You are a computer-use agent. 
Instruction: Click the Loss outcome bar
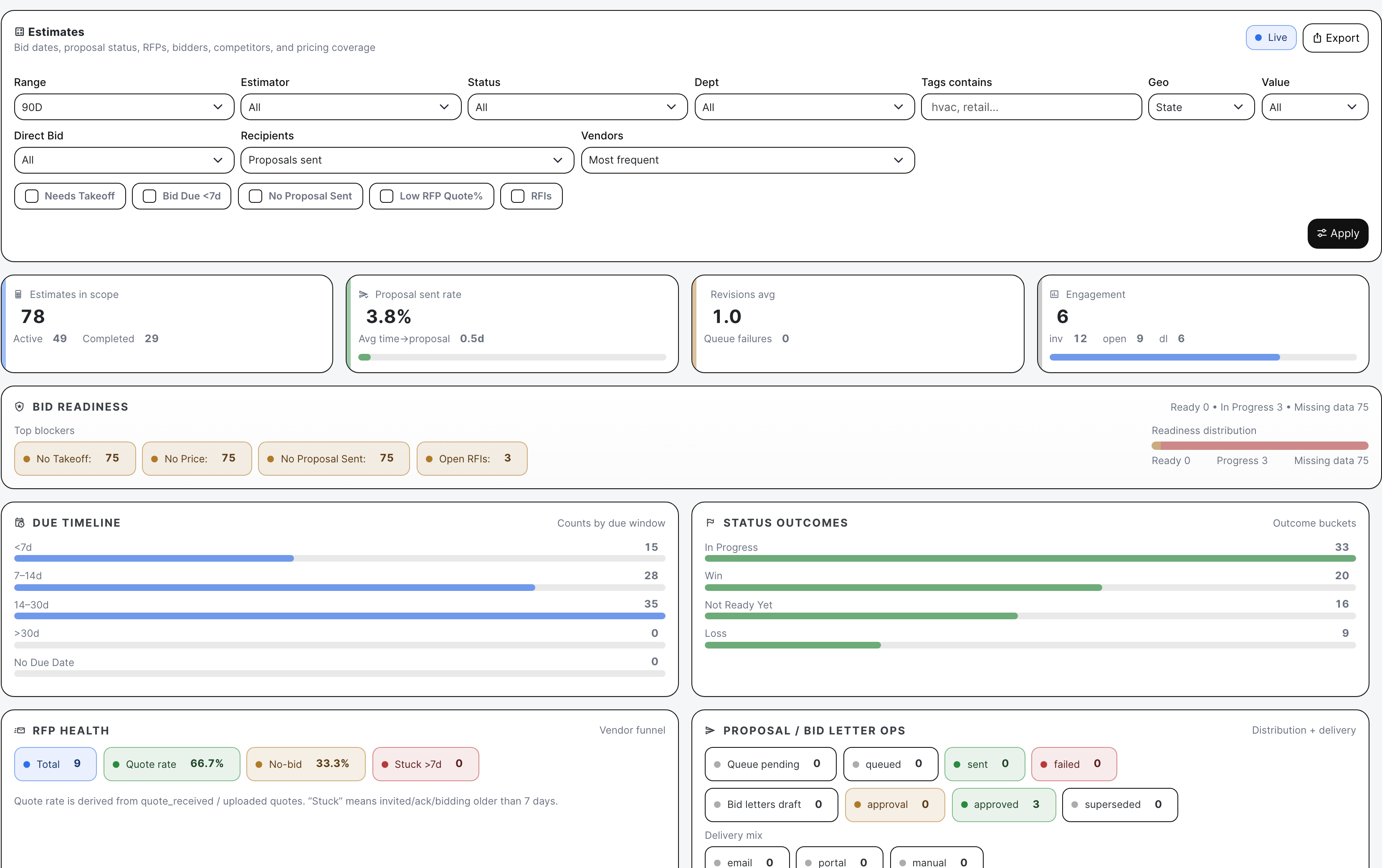1030,646
